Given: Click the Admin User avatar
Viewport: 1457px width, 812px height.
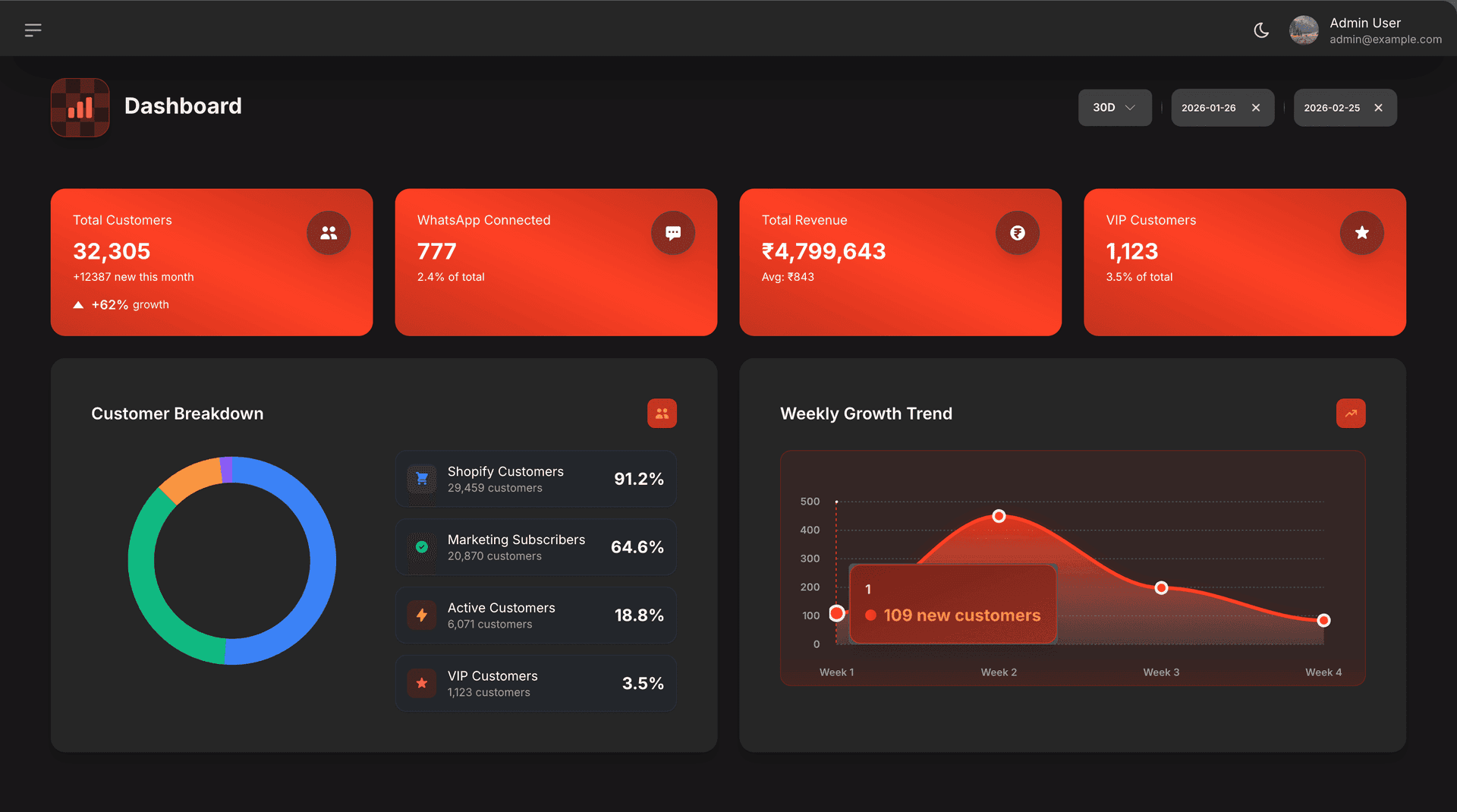Looking at the screenshot, I should pyautogui.click(x=1304, y=30).
